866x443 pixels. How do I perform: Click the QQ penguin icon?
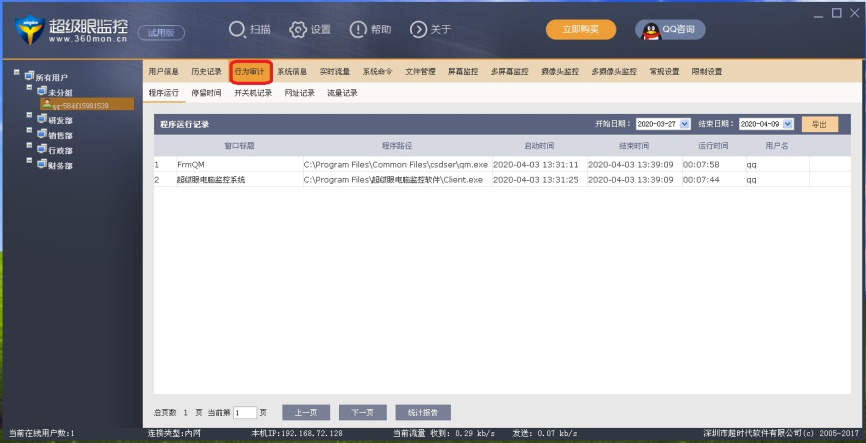click(x=651, y=30)
